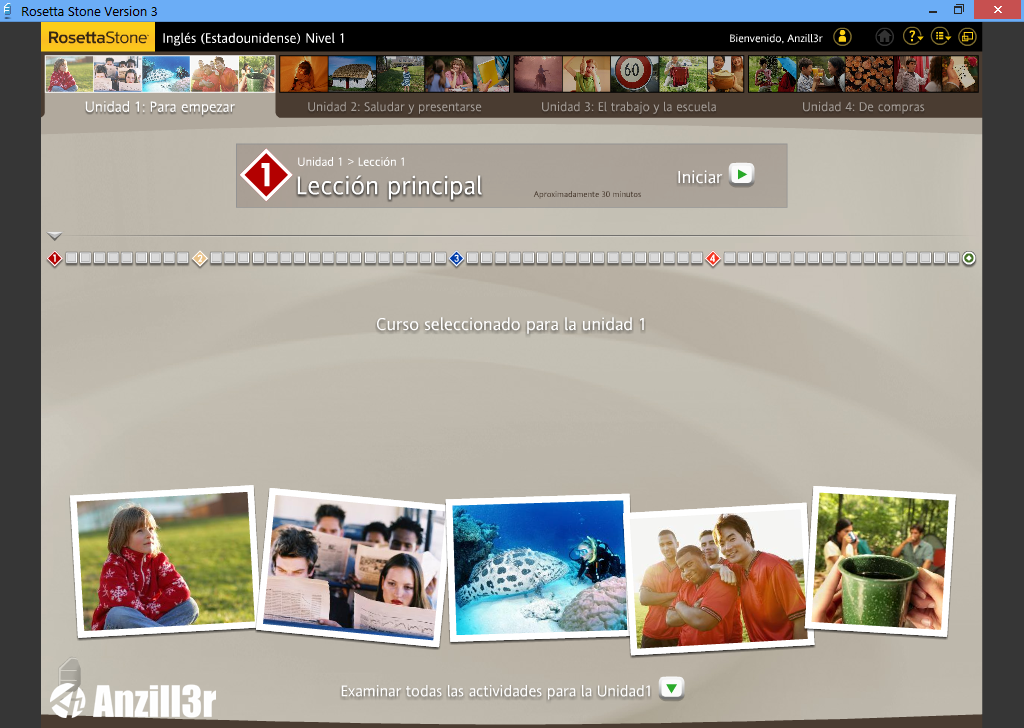Select the green milestone circle ending the course bar
Viewport: 1024px width, 728px height.
point(969,259)
